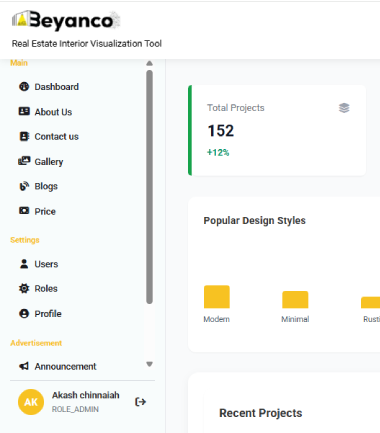Click the sidebar scroll down arrow
Image resolution: width=380 pixels, height=433 pixels.
click(149, 364)
